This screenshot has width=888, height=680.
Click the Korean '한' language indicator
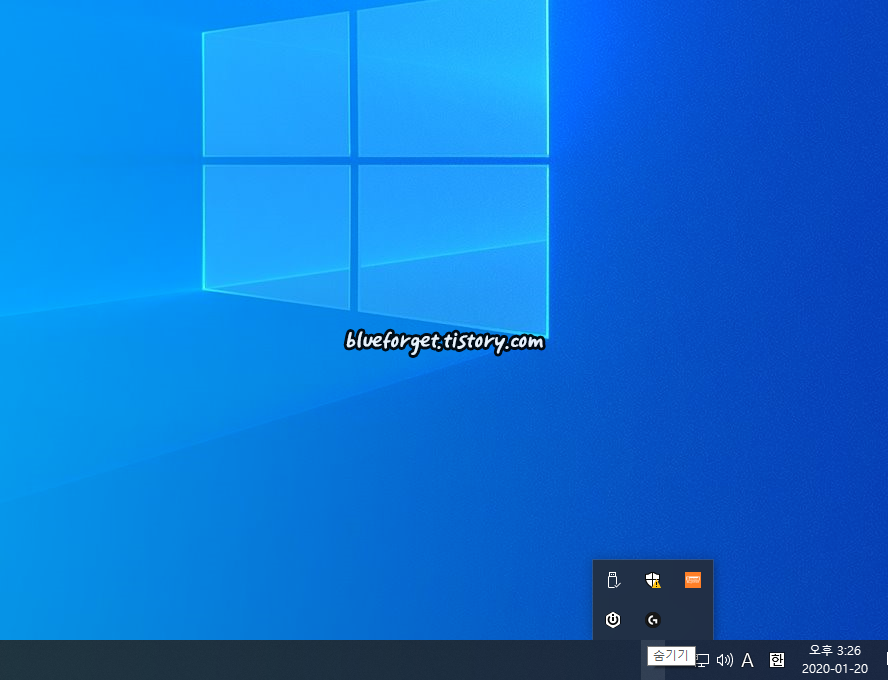776,660
